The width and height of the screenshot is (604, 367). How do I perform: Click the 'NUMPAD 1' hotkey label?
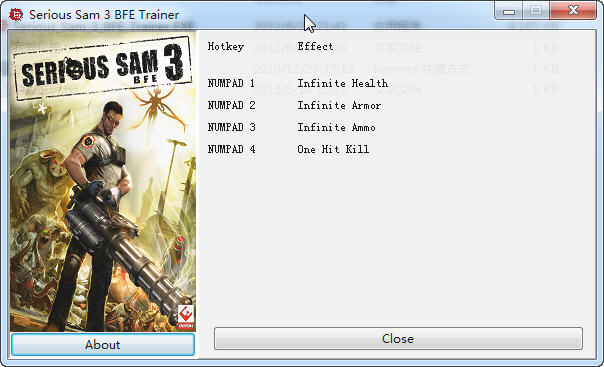[x=231, y=83]
